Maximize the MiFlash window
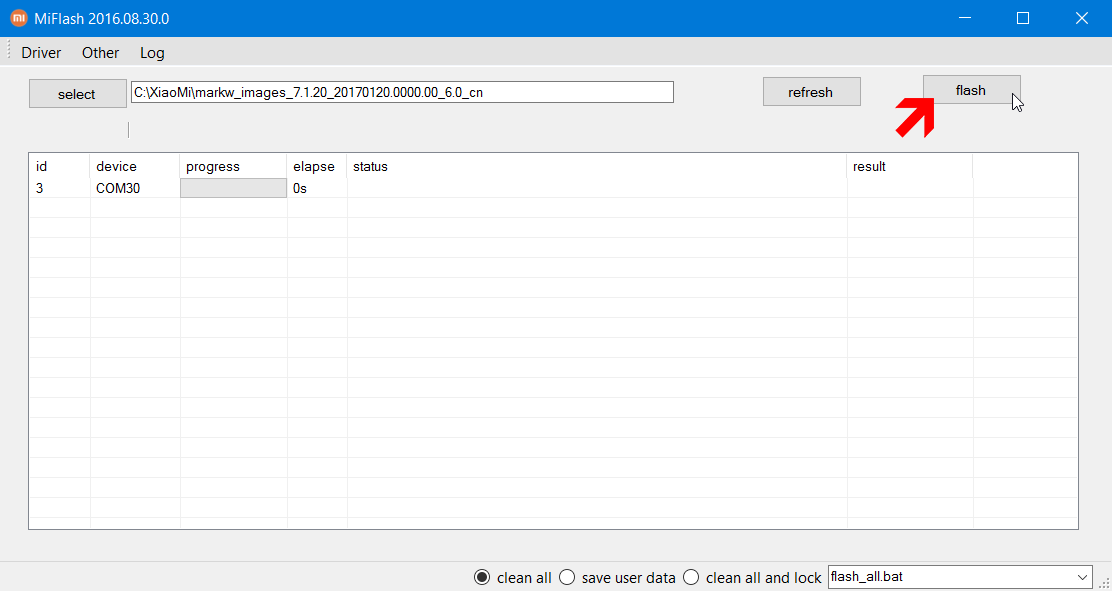Viewport: 1112px width, 591px height. point(1023,18)
